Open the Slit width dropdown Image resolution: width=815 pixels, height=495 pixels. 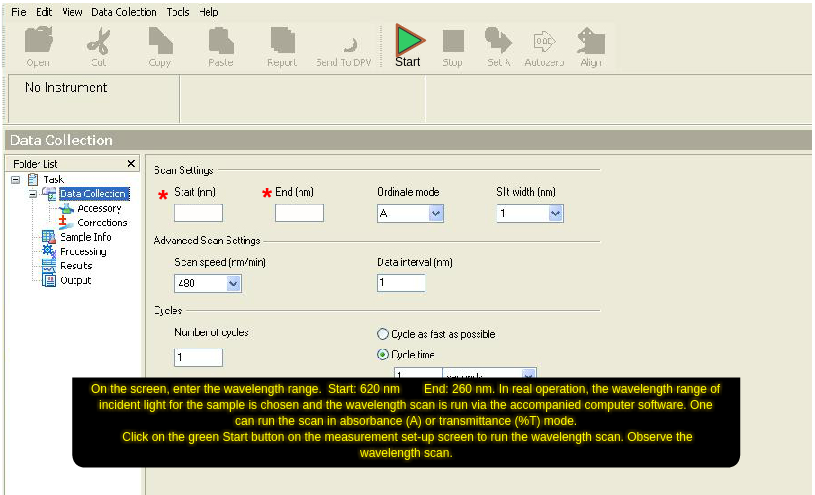pos(555,213)
